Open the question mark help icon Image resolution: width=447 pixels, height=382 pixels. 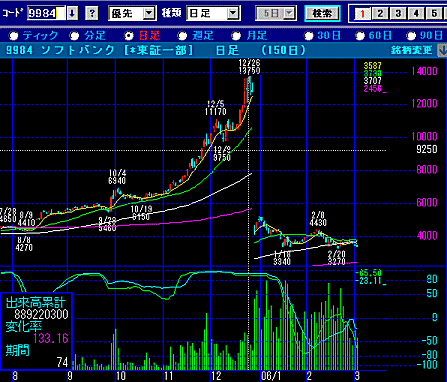tap(92, 13)
